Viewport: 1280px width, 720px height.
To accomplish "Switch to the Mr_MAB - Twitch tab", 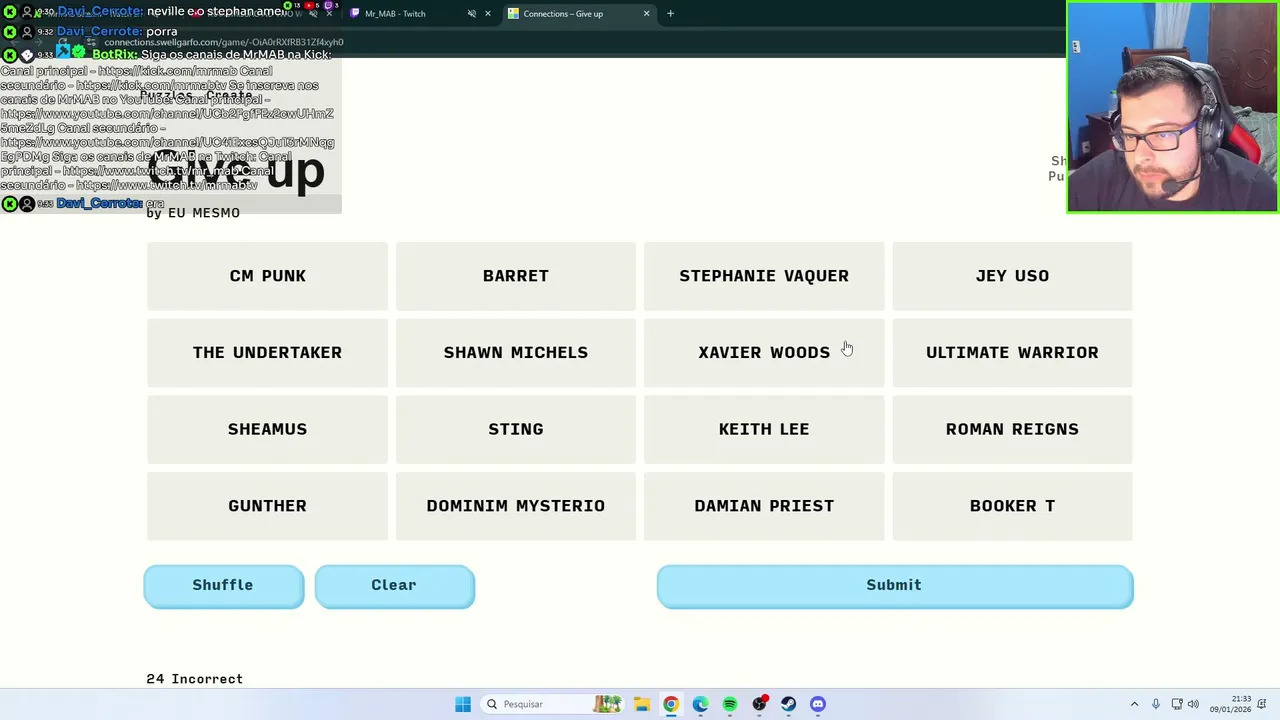I will [420, 13].
